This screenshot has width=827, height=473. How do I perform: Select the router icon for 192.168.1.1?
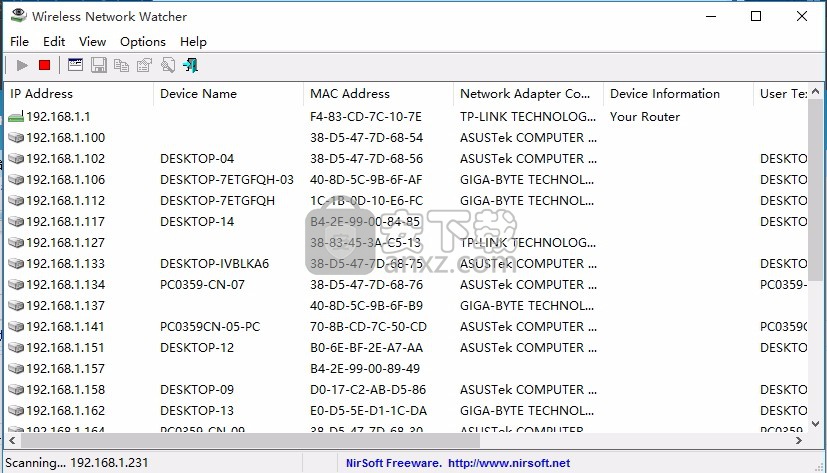click(16, 117)
